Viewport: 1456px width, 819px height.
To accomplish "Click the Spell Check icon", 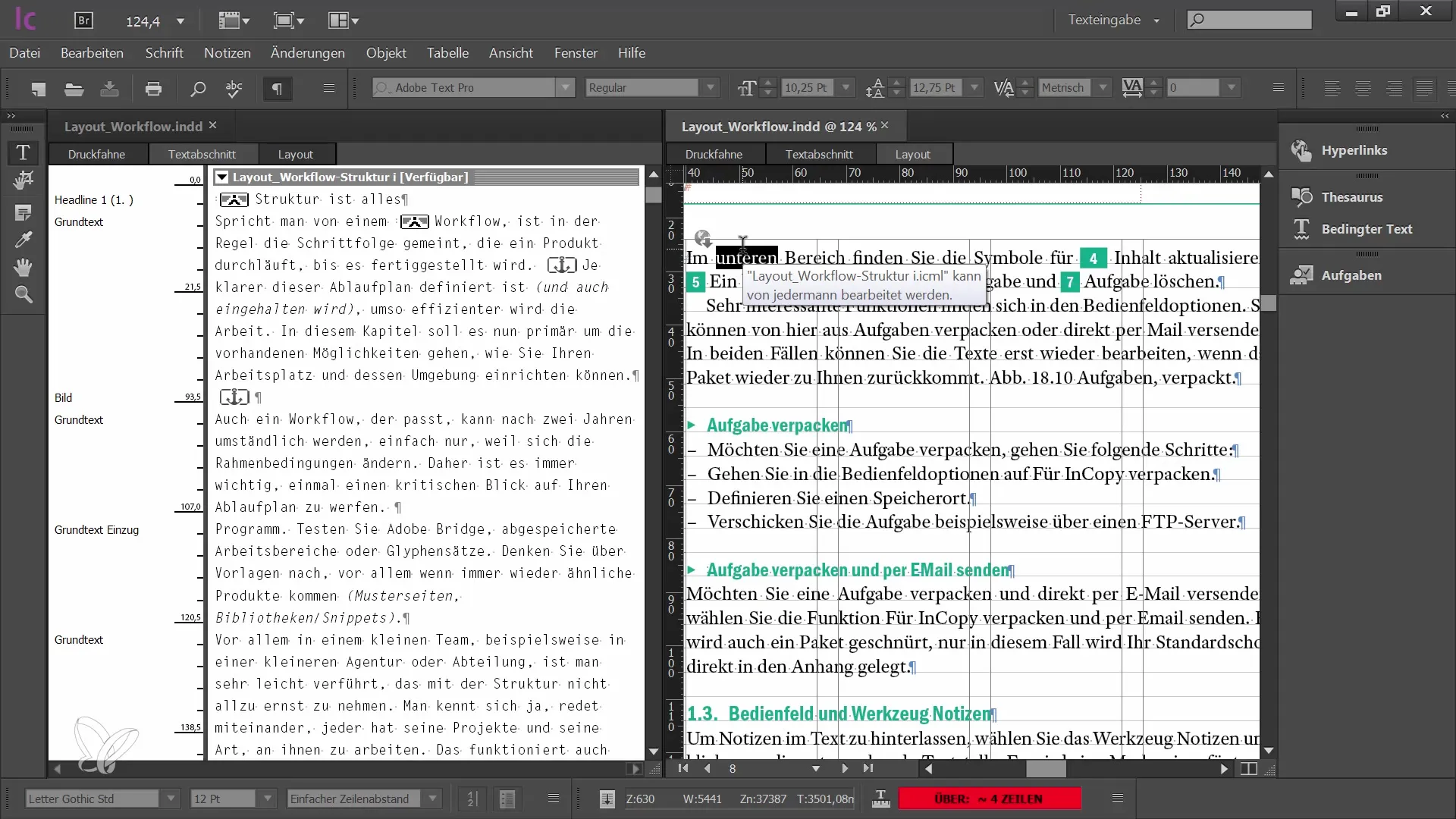I will (x=233, y=89).
